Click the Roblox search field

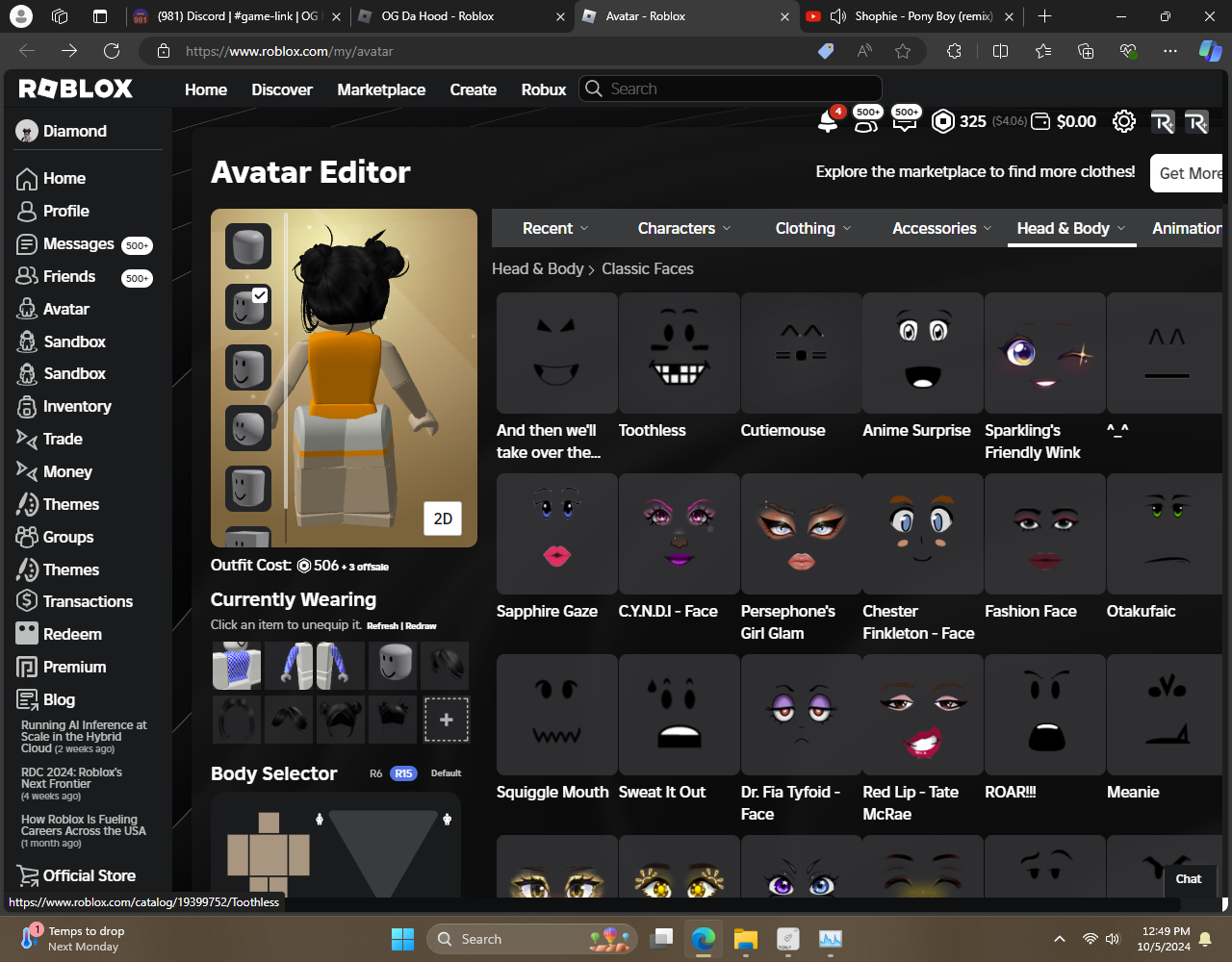pyautogui.click(x=731, y=89)
